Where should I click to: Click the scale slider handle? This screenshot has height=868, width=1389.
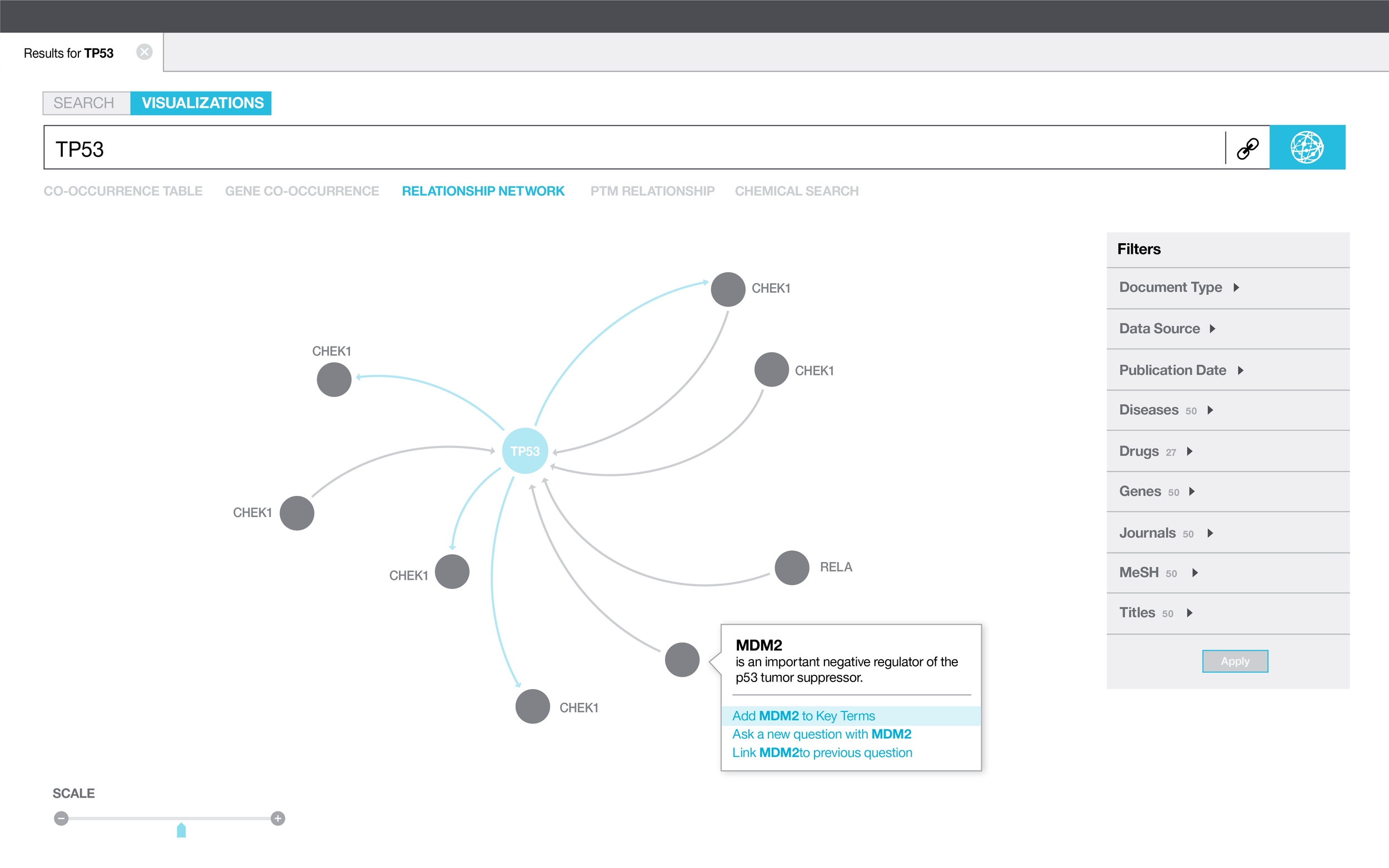click(x=181, y=830)
